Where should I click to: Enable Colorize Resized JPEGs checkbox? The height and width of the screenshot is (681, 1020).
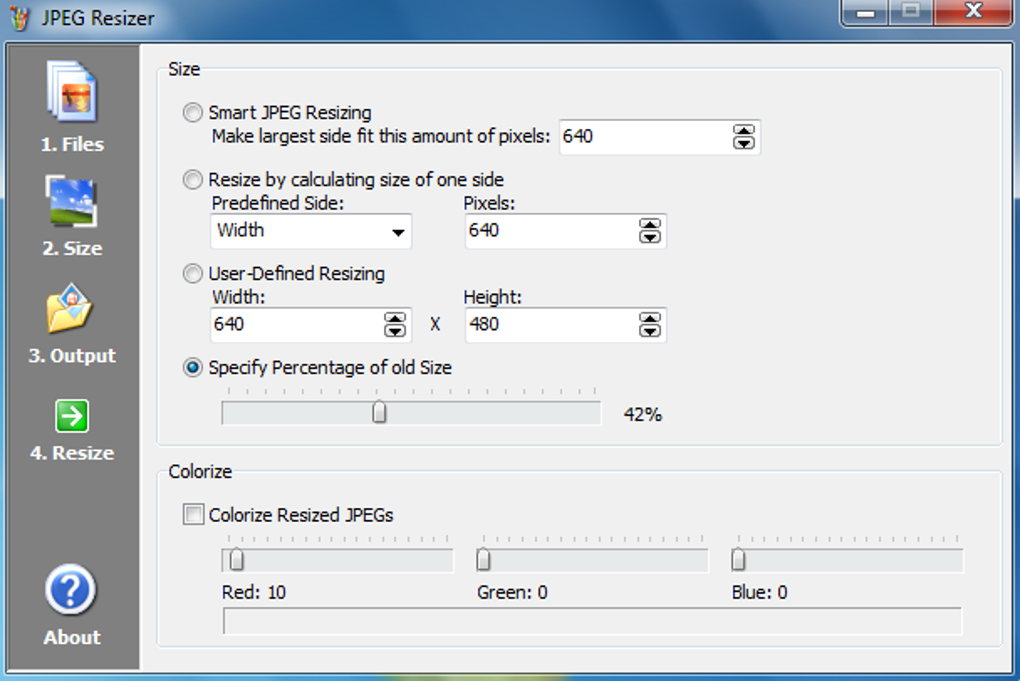193,515
